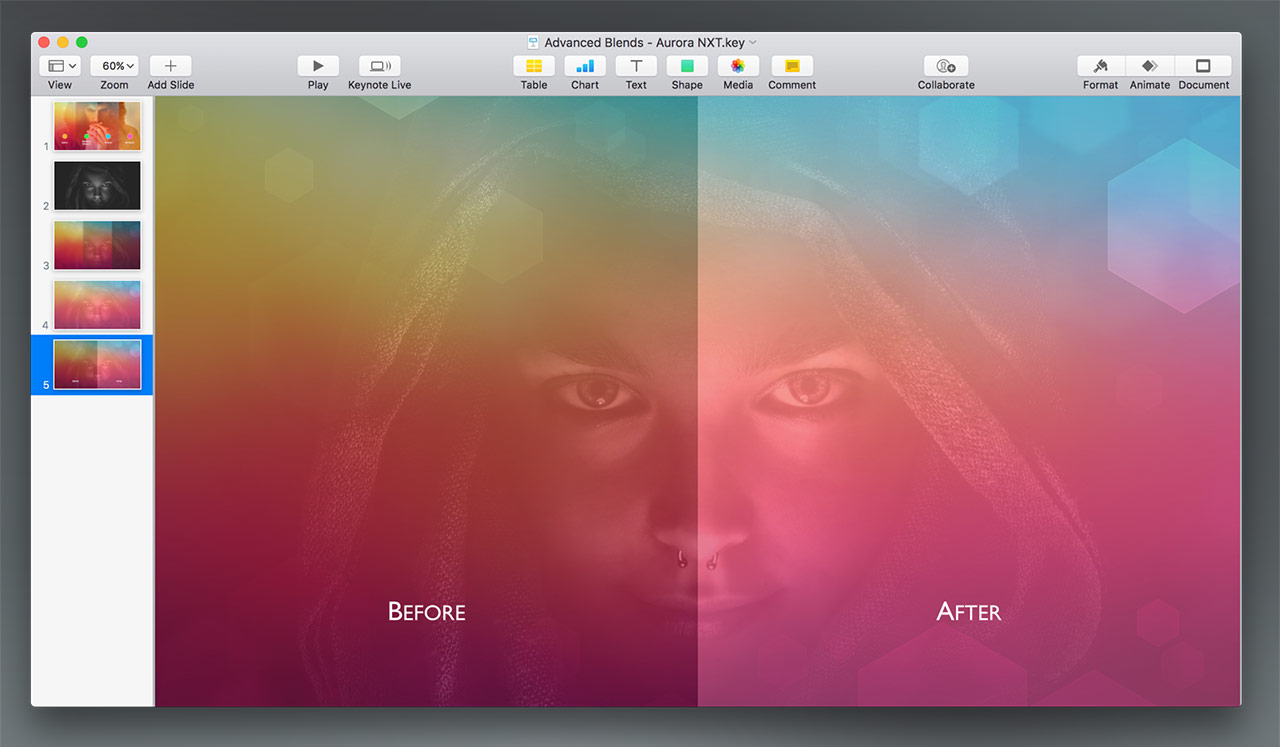Toggle the Animate inspector panel

(x=1150, y=66)
